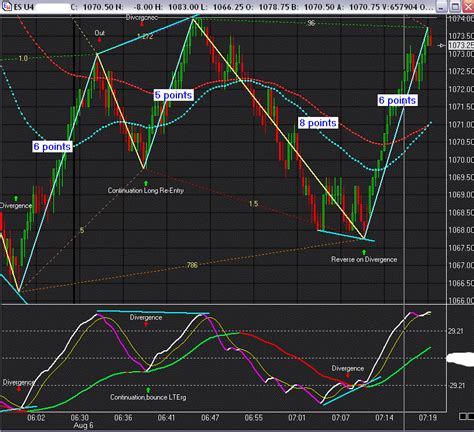Click the 06:47 time axis label
This screenshot has height=432, width=474.
tap(210, 417)
